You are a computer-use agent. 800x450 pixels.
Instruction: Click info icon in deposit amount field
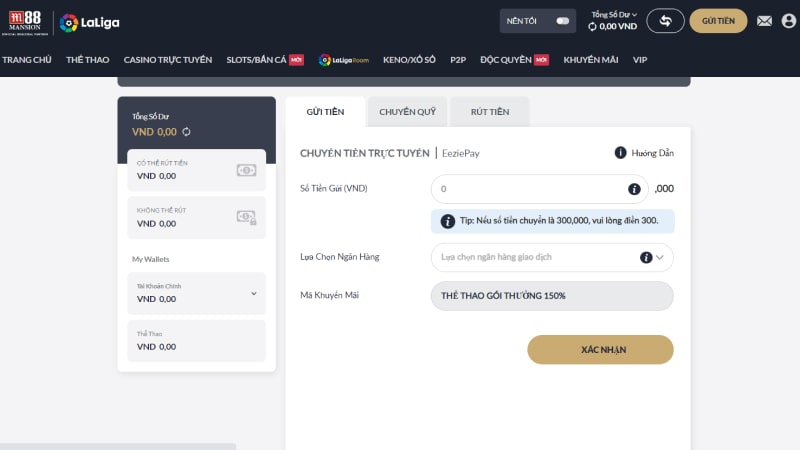coord(634,189)
